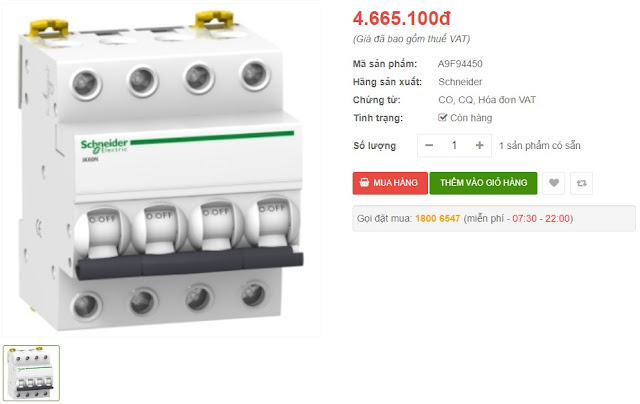Click the 07:30 - 22:00 hours text
The height and width of the screenshot is (404, 640).
[541, 218]
